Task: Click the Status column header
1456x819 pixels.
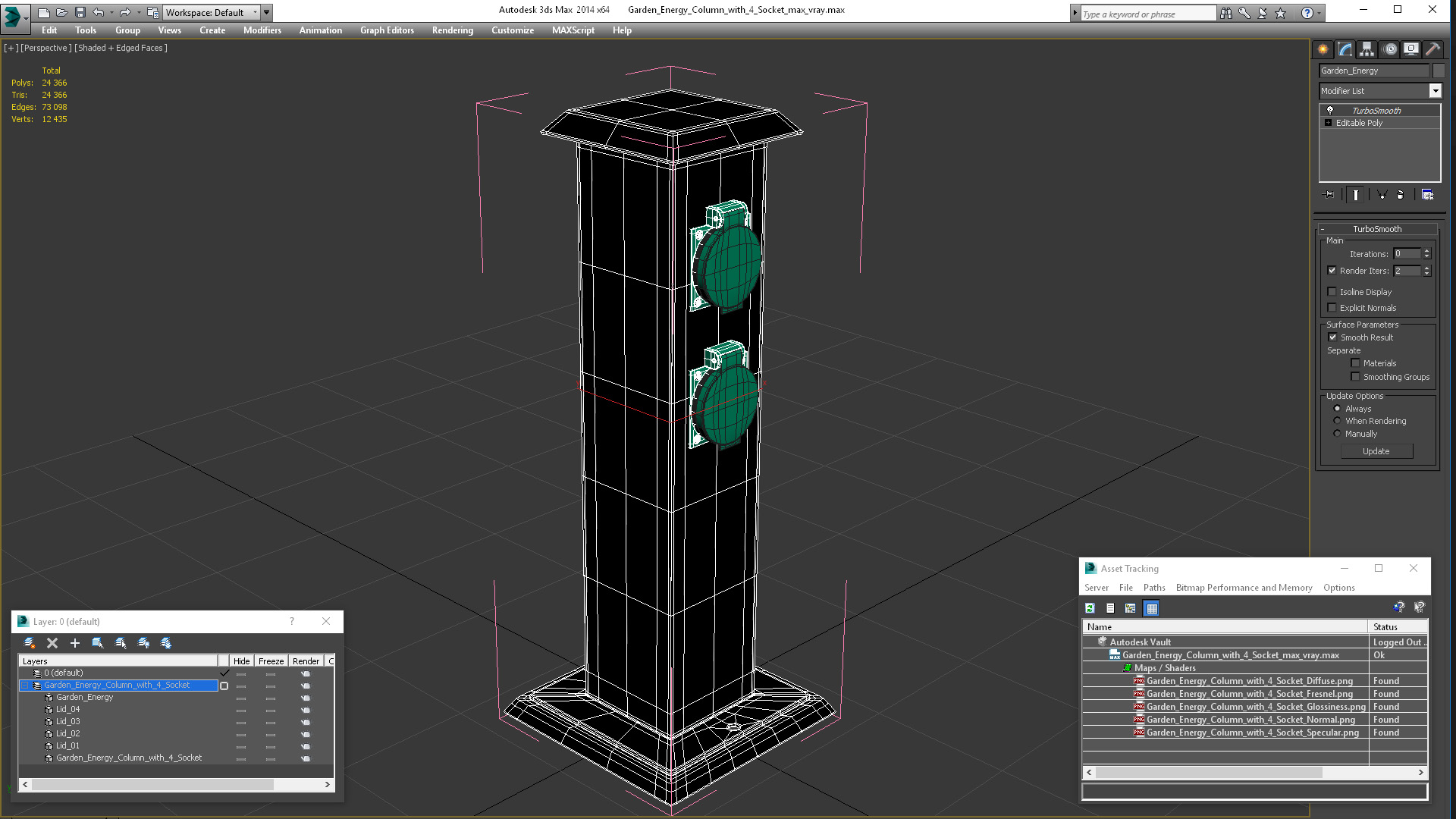Action: [1398, 627]
